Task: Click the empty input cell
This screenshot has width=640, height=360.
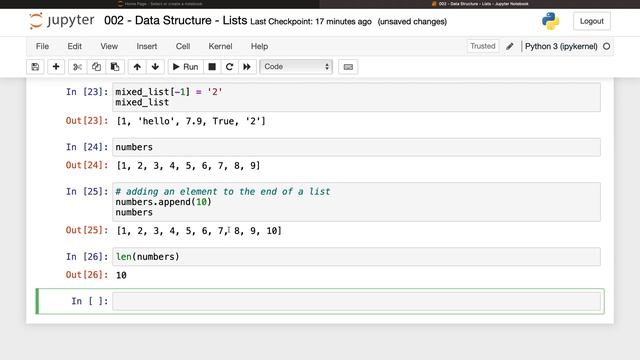Action: tap(356, 301)
